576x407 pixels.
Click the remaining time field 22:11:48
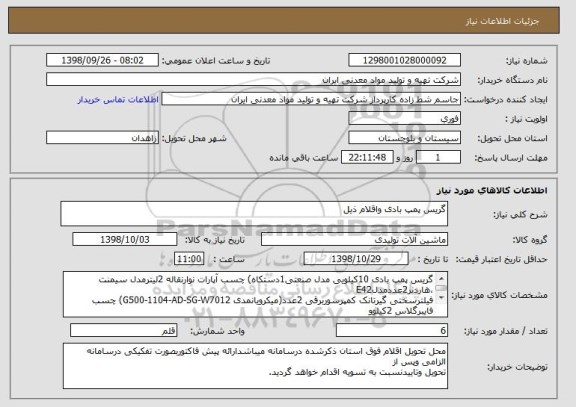coord(367,158)
